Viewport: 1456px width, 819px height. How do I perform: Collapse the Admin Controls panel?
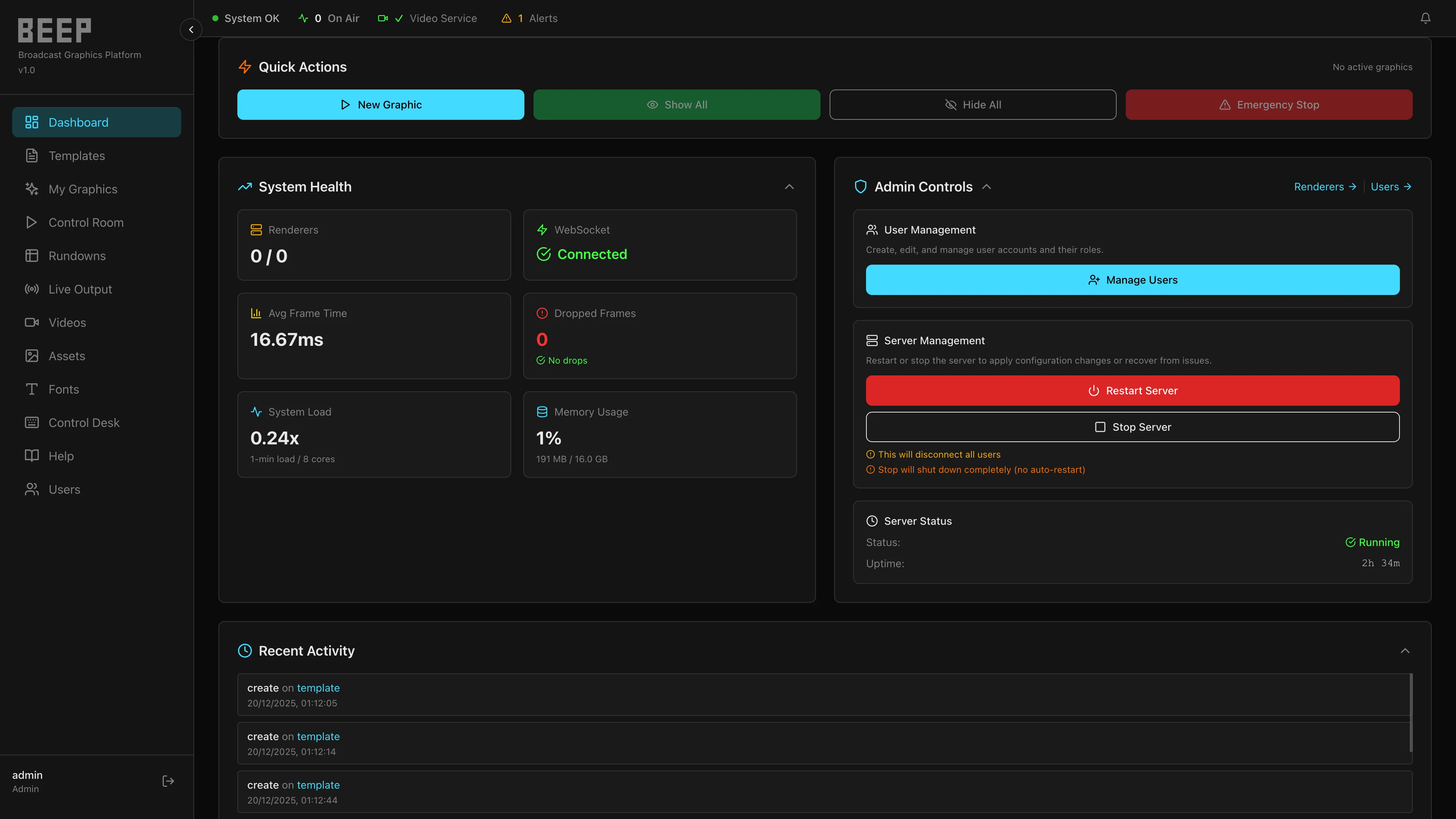[x=986, y=187]
